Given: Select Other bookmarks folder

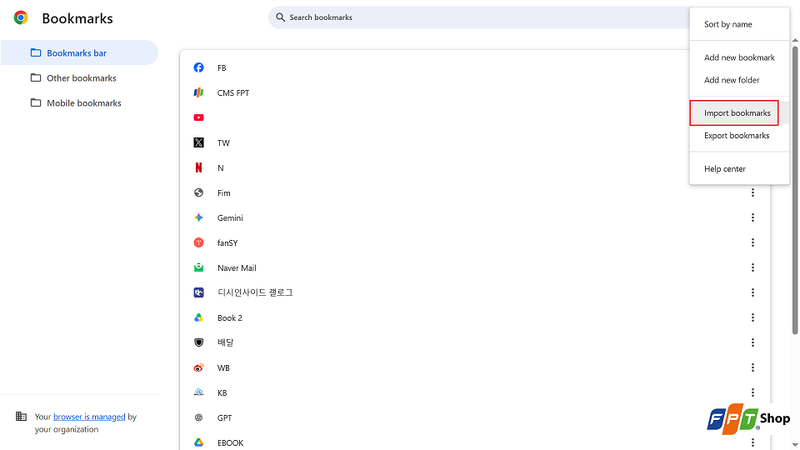Looking at the screenshot, I should click(x=80, y=78).
